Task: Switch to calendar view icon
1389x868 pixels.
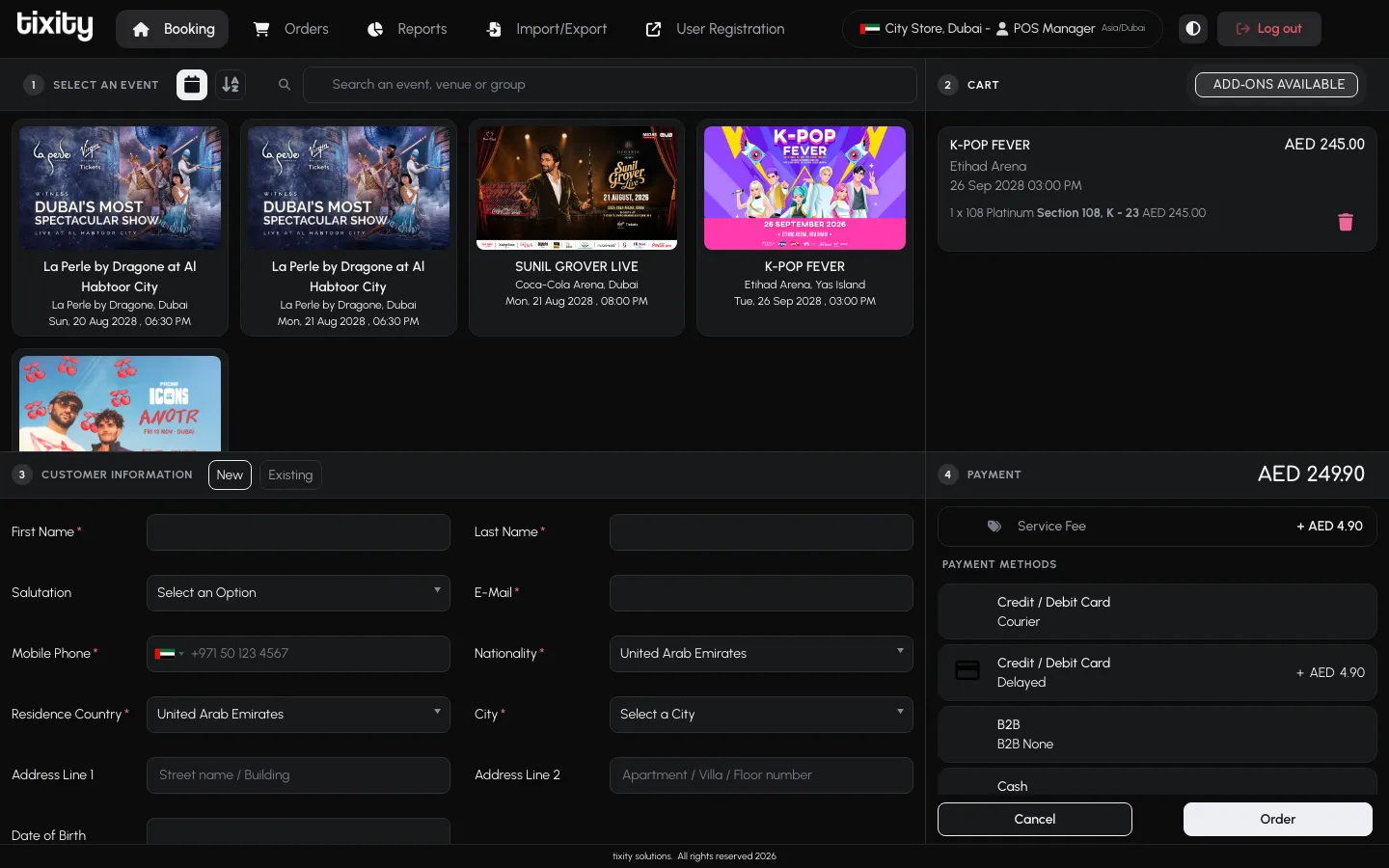Action: coord(192,85)
